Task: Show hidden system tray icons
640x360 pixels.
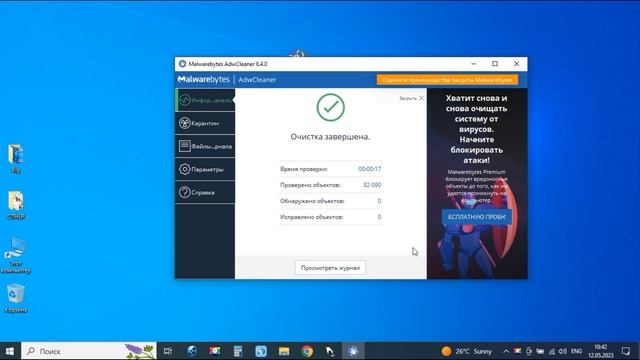Action: point(506,351)
